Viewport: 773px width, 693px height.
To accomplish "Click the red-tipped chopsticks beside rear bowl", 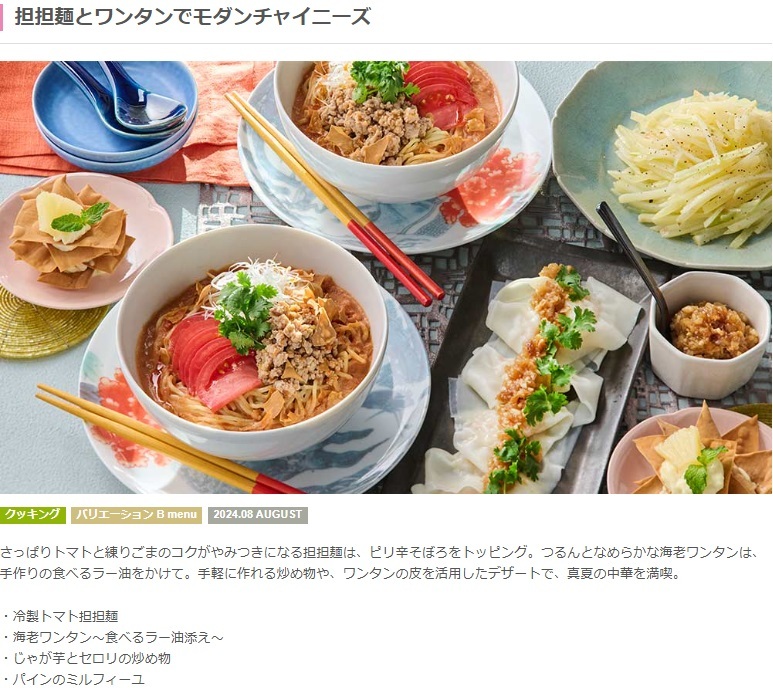I will (x=335, y=197).
